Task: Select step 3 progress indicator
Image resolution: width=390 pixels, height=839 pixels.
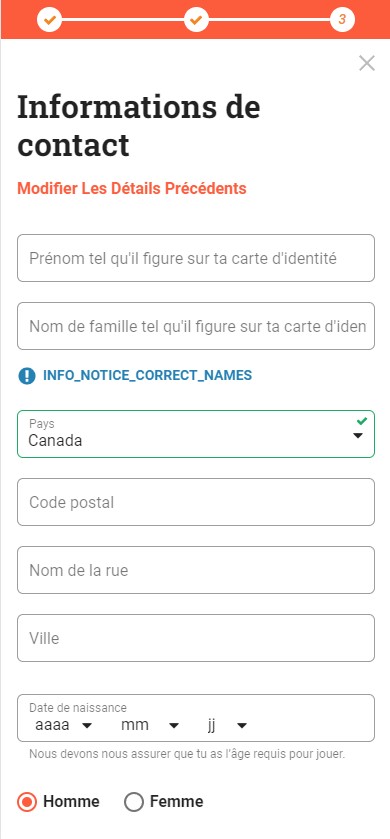Action: (342, 20)
